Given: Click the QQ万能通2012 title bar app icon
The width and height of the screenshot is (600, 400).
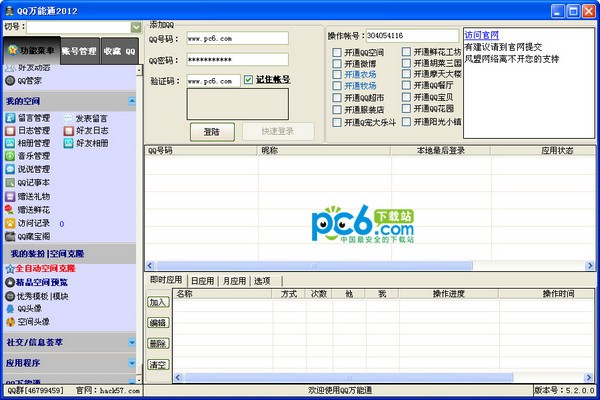Looking at the screenshot, I should tap(9, 10).
